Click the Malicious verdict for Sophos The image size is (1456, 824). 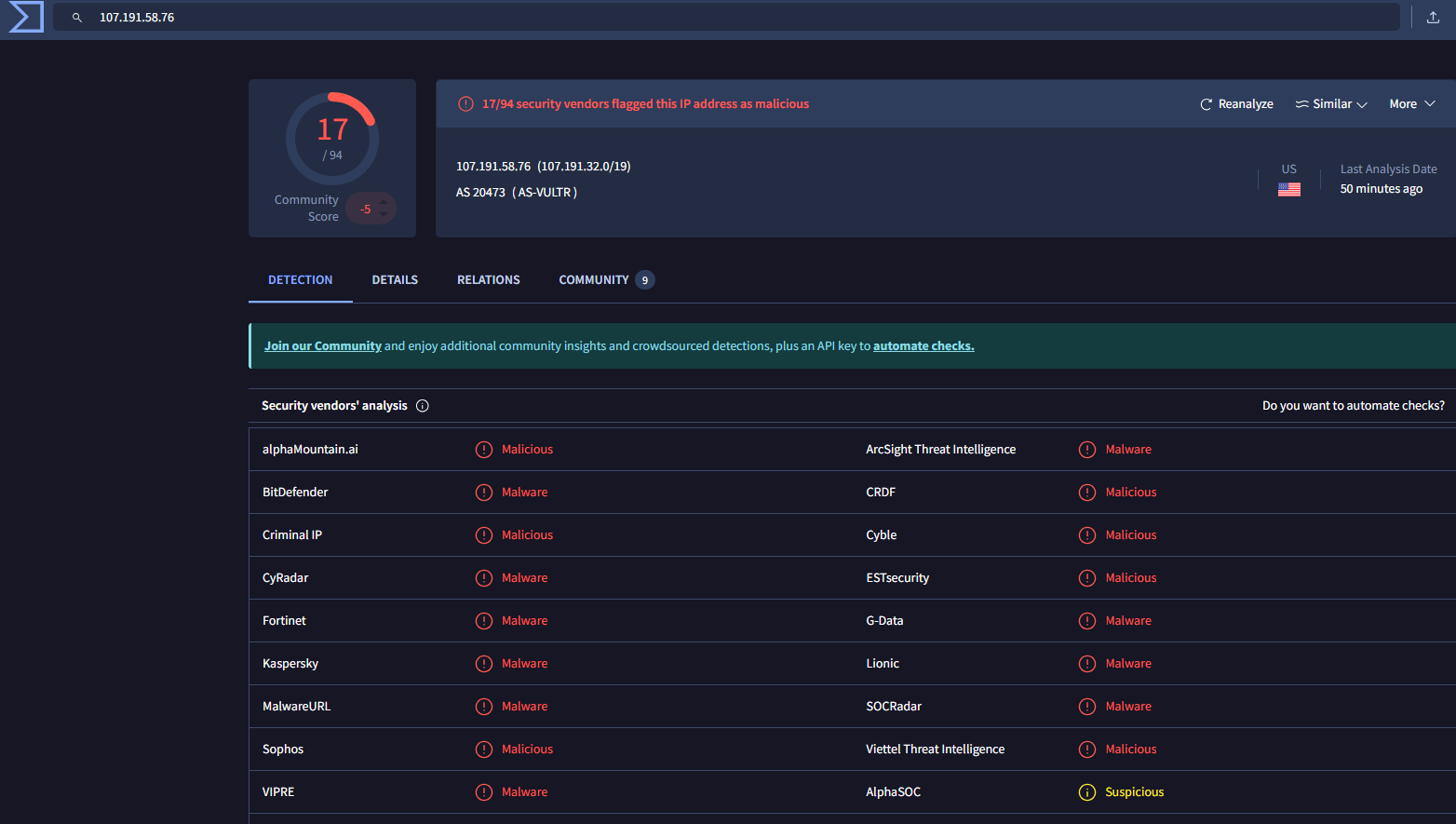point(527,750)
